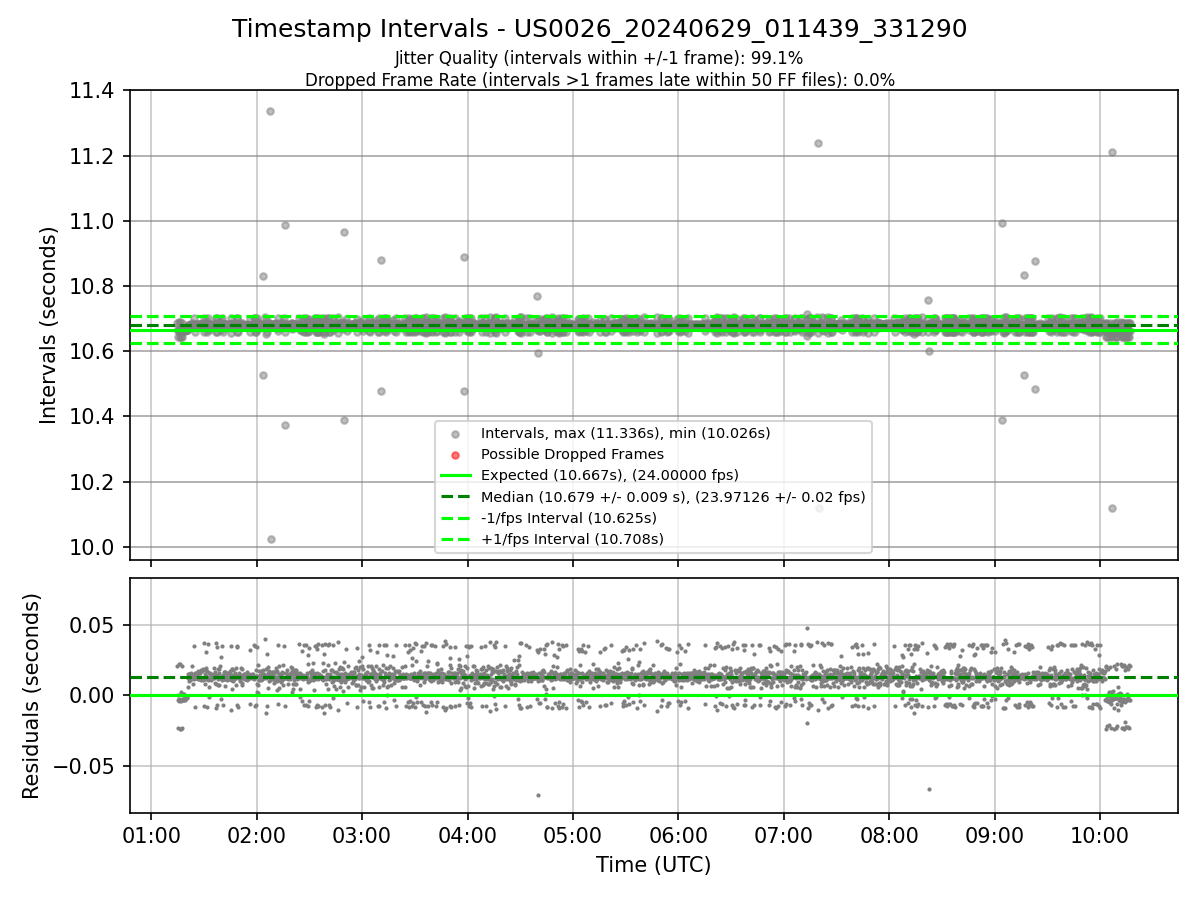Click the red 'Possible Dropped Frames' legend marker
1200x900 pixels.
point(455,455)
